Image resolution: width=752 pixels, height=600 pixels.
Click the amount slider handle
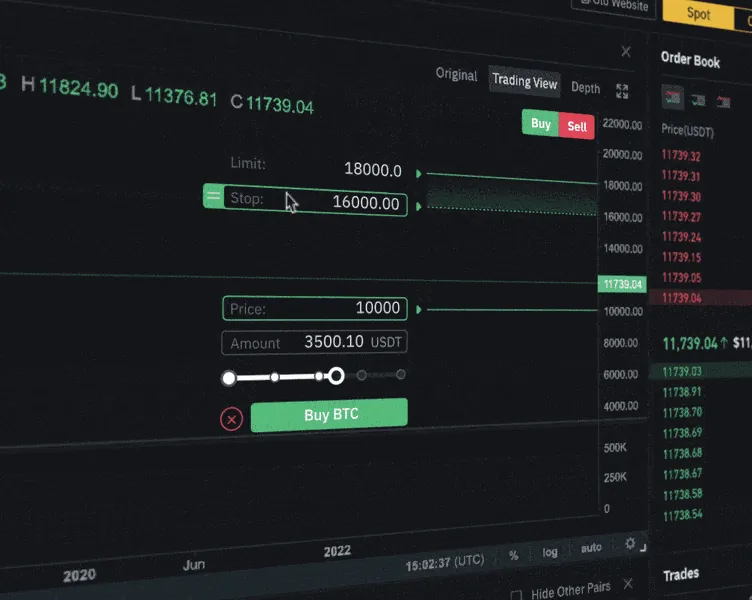(336, 376)
